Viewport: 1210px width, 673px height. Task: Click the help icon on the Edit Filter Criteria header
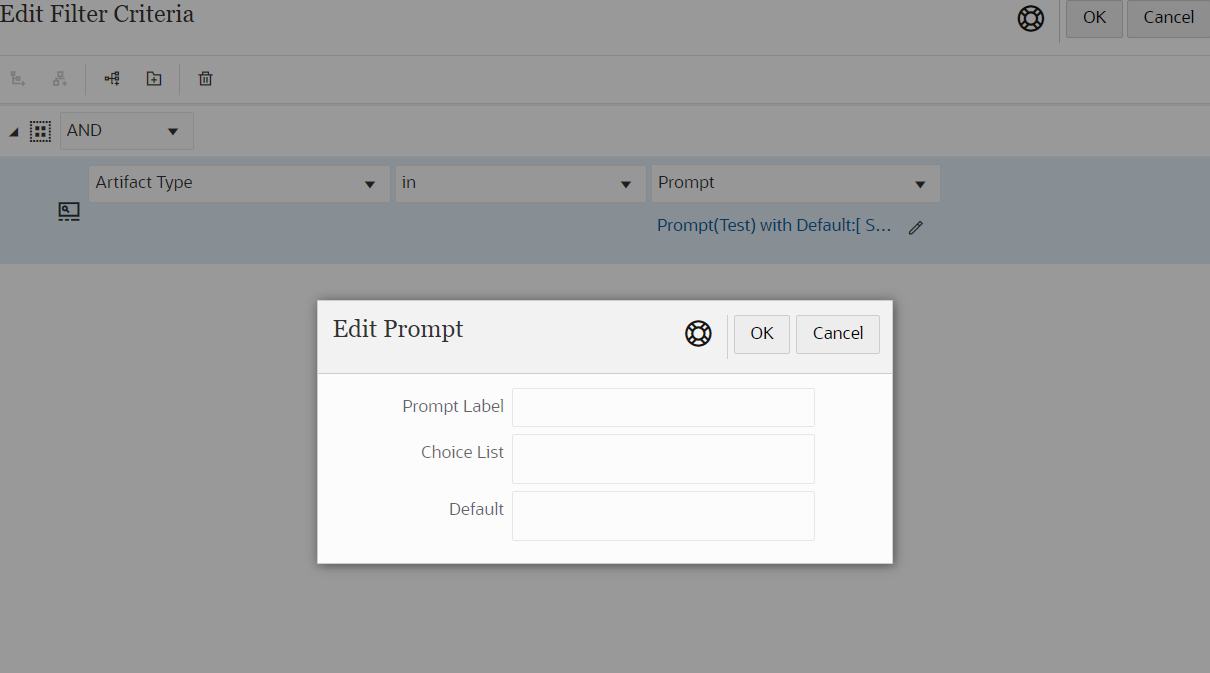1031,18
